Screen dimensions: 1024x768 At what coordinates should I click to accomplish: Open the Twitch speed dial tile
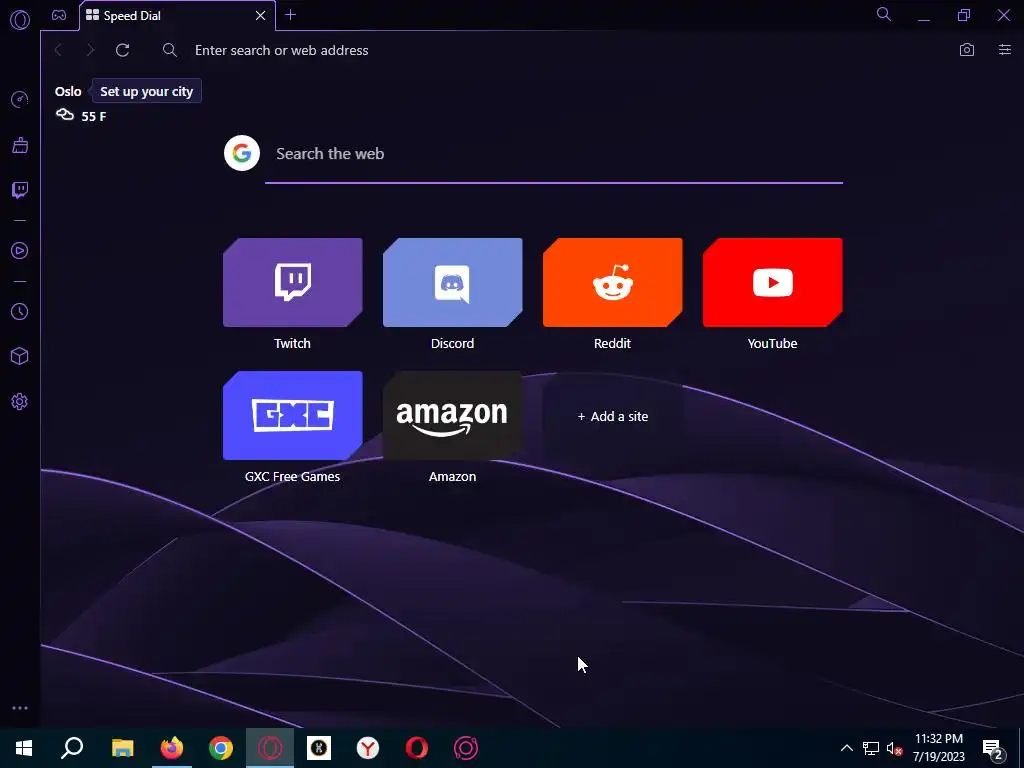coord(293,282)
